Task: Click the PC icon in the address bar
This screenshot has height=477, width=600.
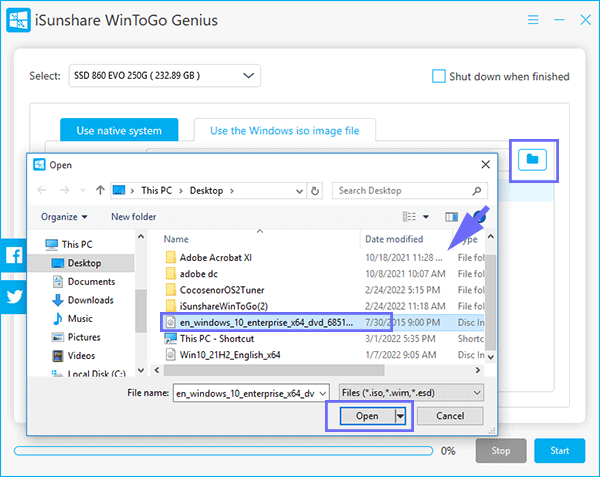Action: pos(119,190)
